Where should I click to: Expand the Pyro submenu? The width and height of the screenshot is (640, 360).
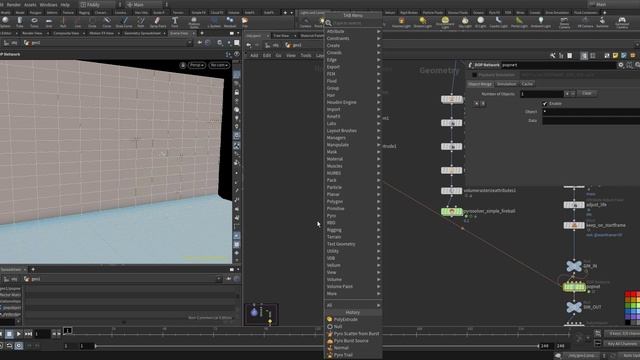(x=353, y=216)
